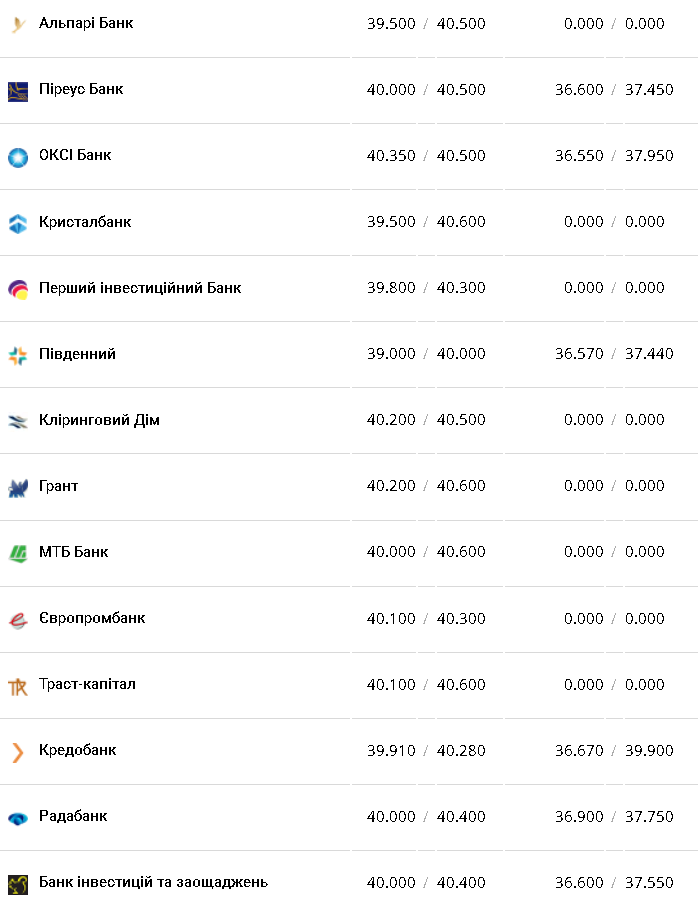Open the Банк інвестицій та заощаджень link

[x=153, y=882]
